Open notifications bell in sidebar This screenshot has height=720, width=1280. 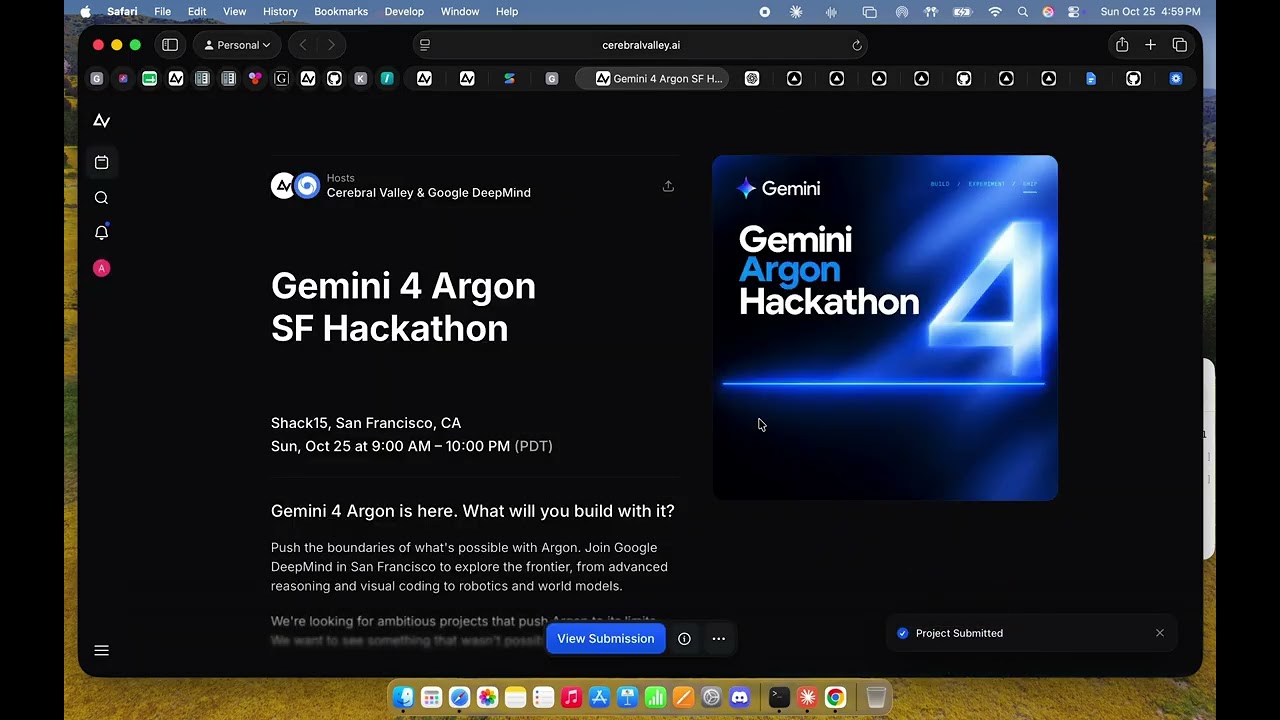click(101, 232)
